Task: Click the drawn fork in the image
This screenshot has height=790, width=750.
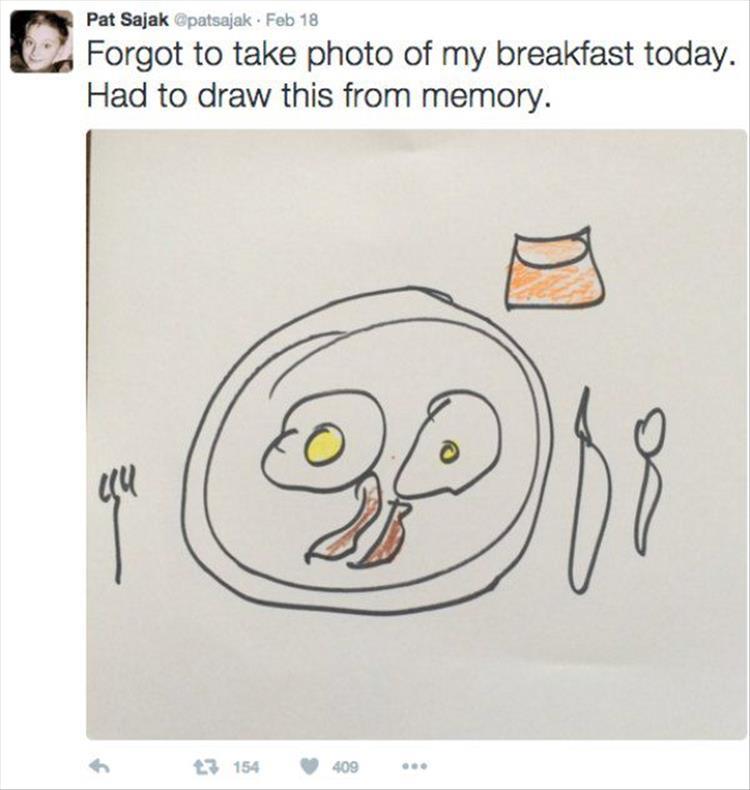Action: click(117, 524)
